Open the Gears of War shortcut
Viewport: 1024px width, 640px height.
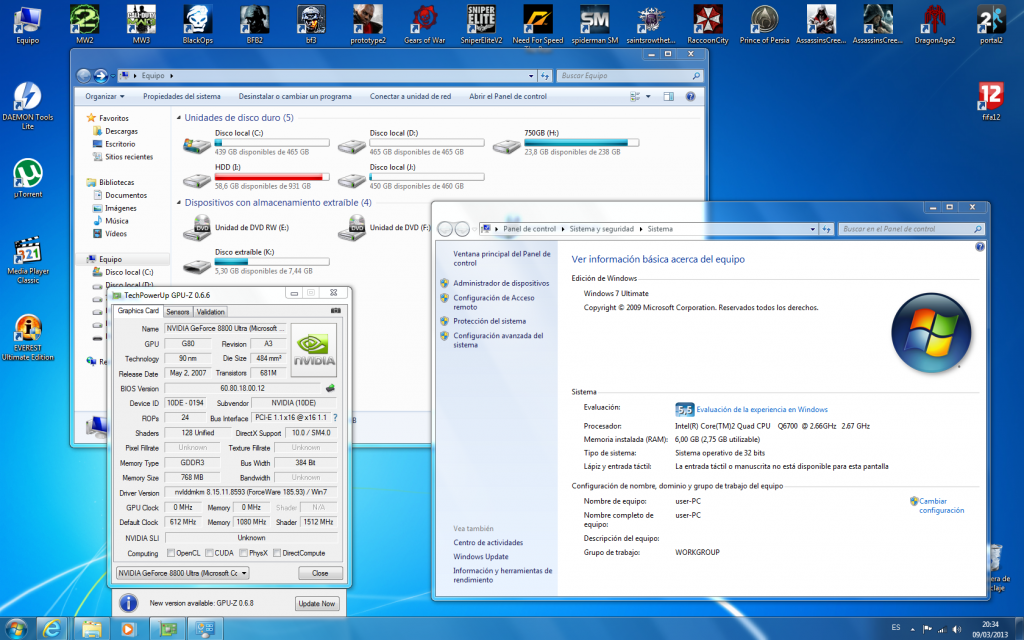tap(424, 24)
